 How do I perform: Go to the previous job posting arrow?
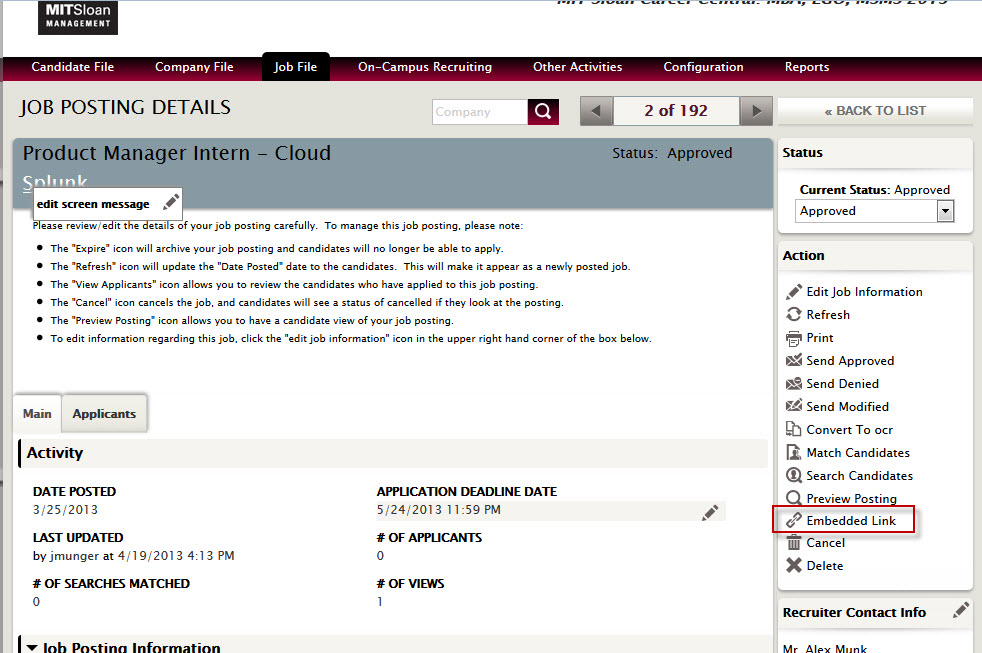(x=596, y=111)
